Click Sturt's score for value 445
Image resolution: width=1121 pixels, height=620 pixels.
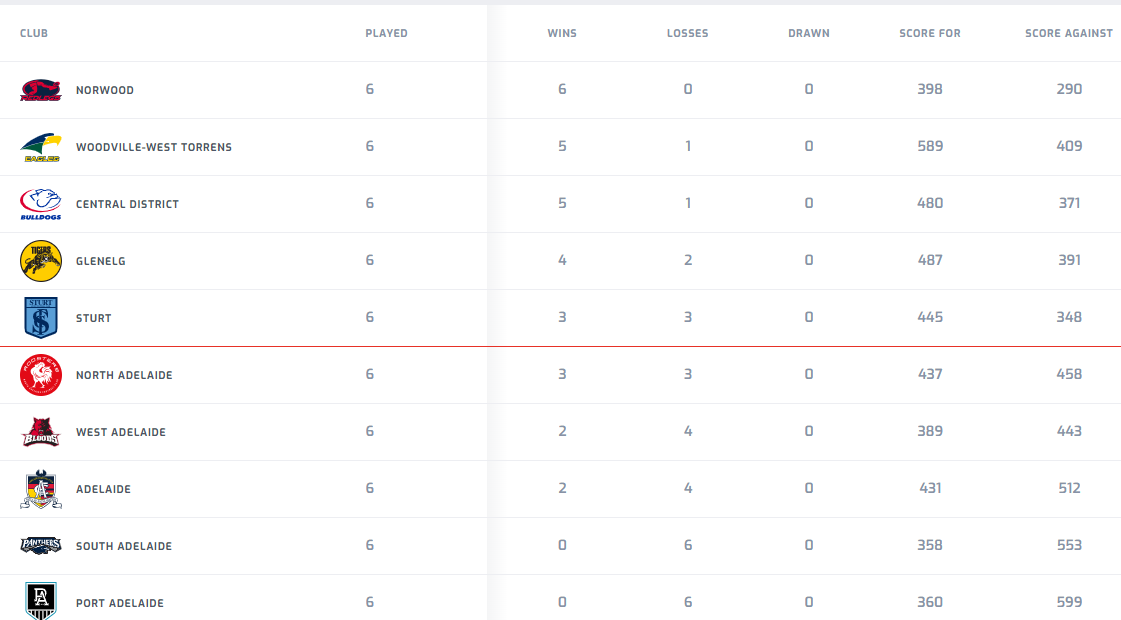point(930,318)
